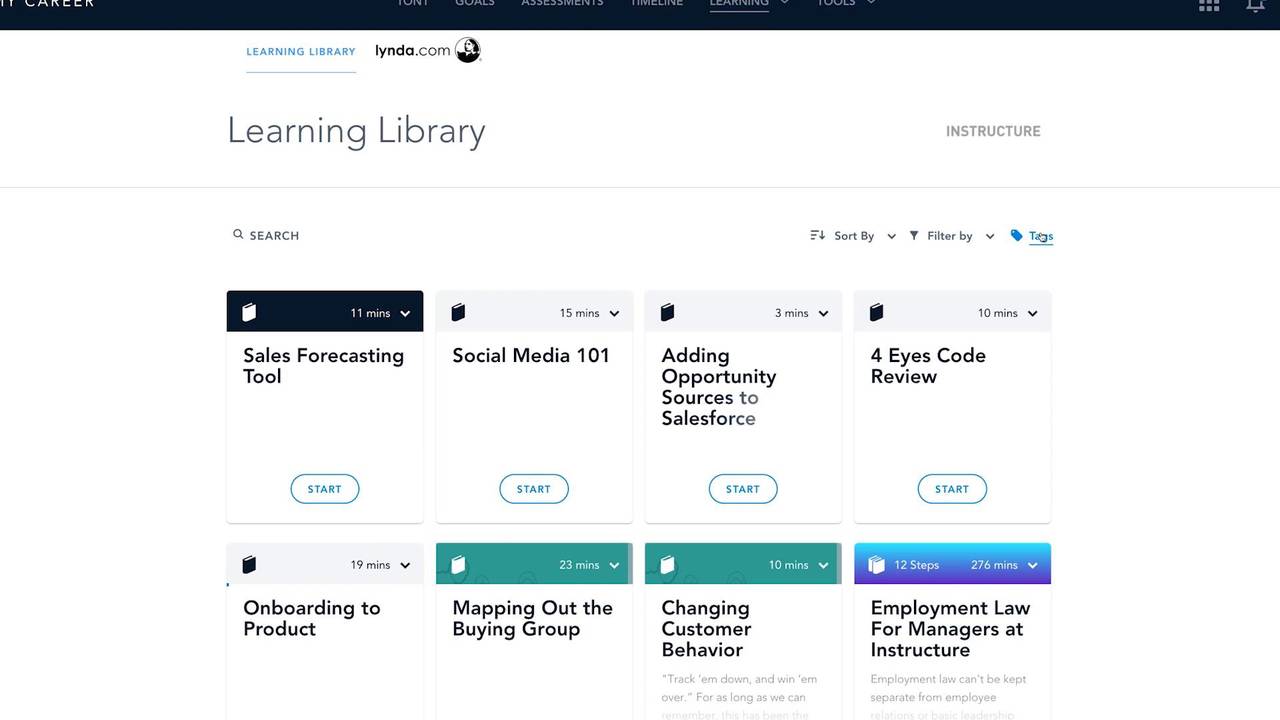Click the funnel icon before Filter by
This screenshot has height=720, width=1280.
point(913,235)
